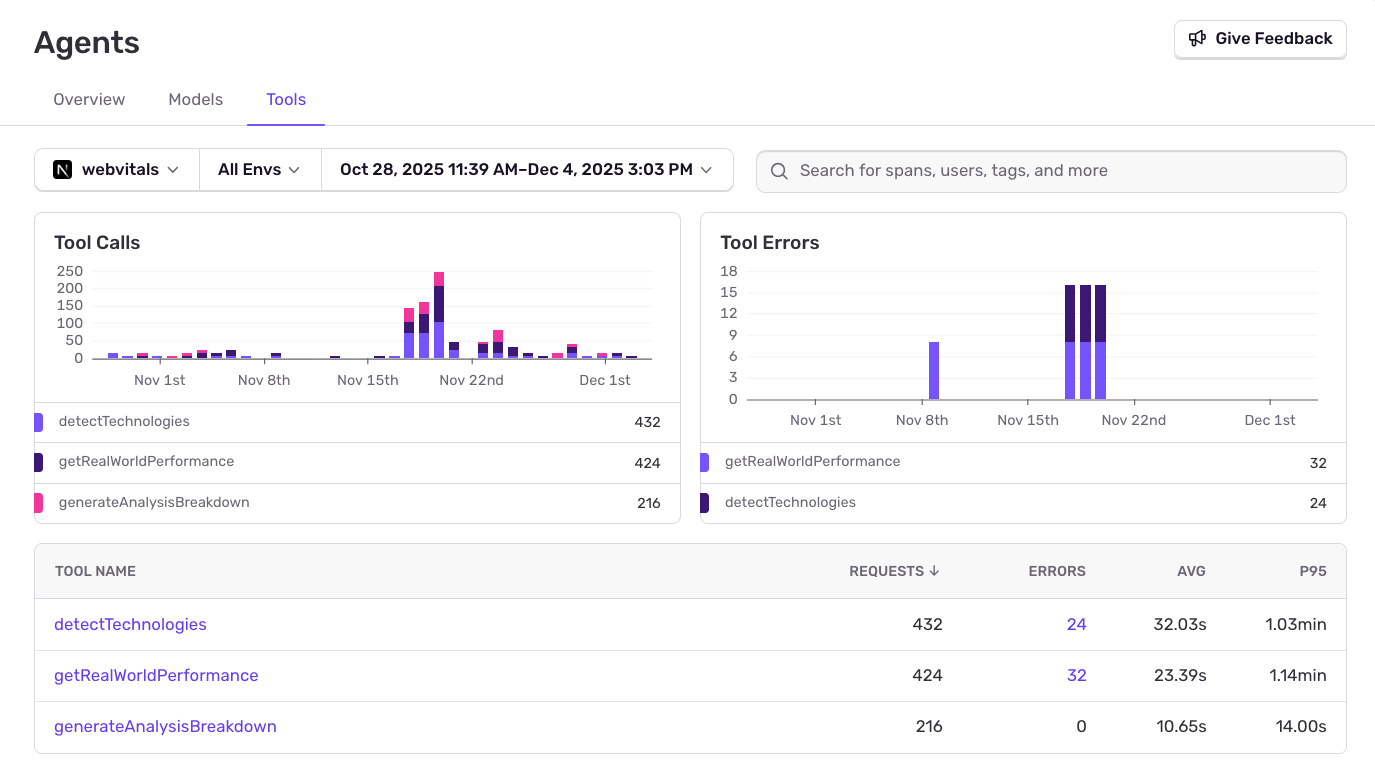
Task: Click the 32 errors link for getRealWorldPerformance
Action: (1076, 675)
